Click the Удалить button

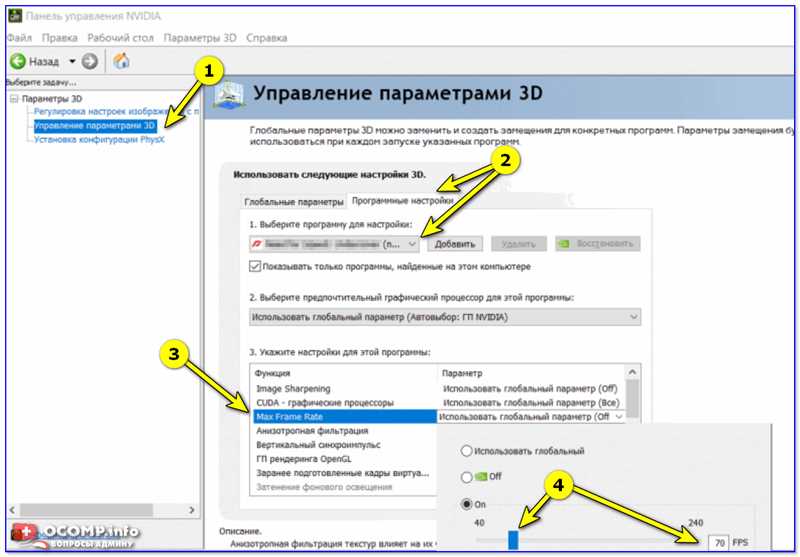[x=518, y=244]
